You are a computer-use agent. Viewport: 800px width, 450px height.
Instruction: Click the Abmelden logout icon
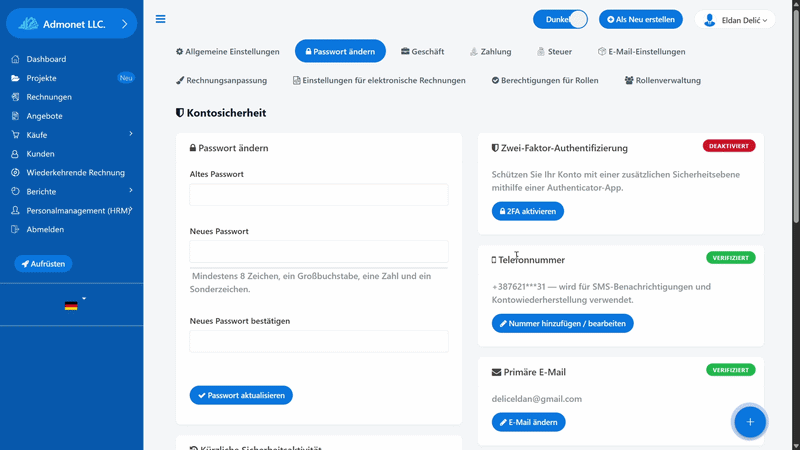tap(15, 229)
